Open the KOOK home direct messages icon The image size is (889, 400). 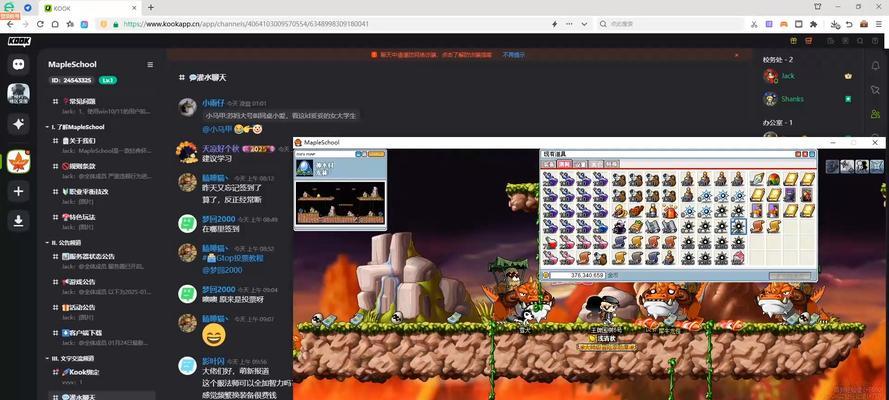point(18,64)
